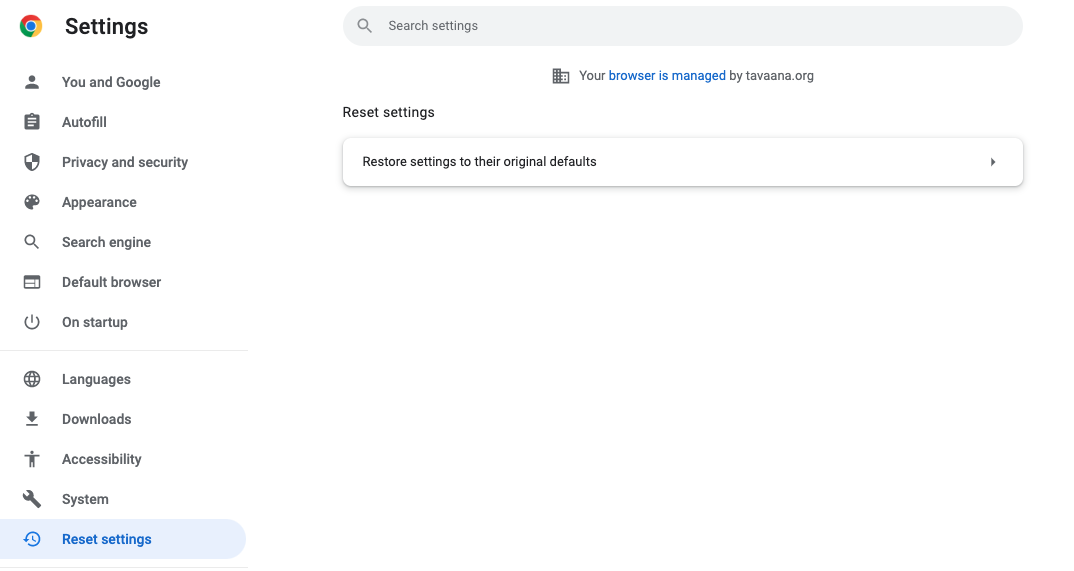1074x571 pixels.
Task: Click the Accessibility figure icon
Action: (x=32, y=459)
